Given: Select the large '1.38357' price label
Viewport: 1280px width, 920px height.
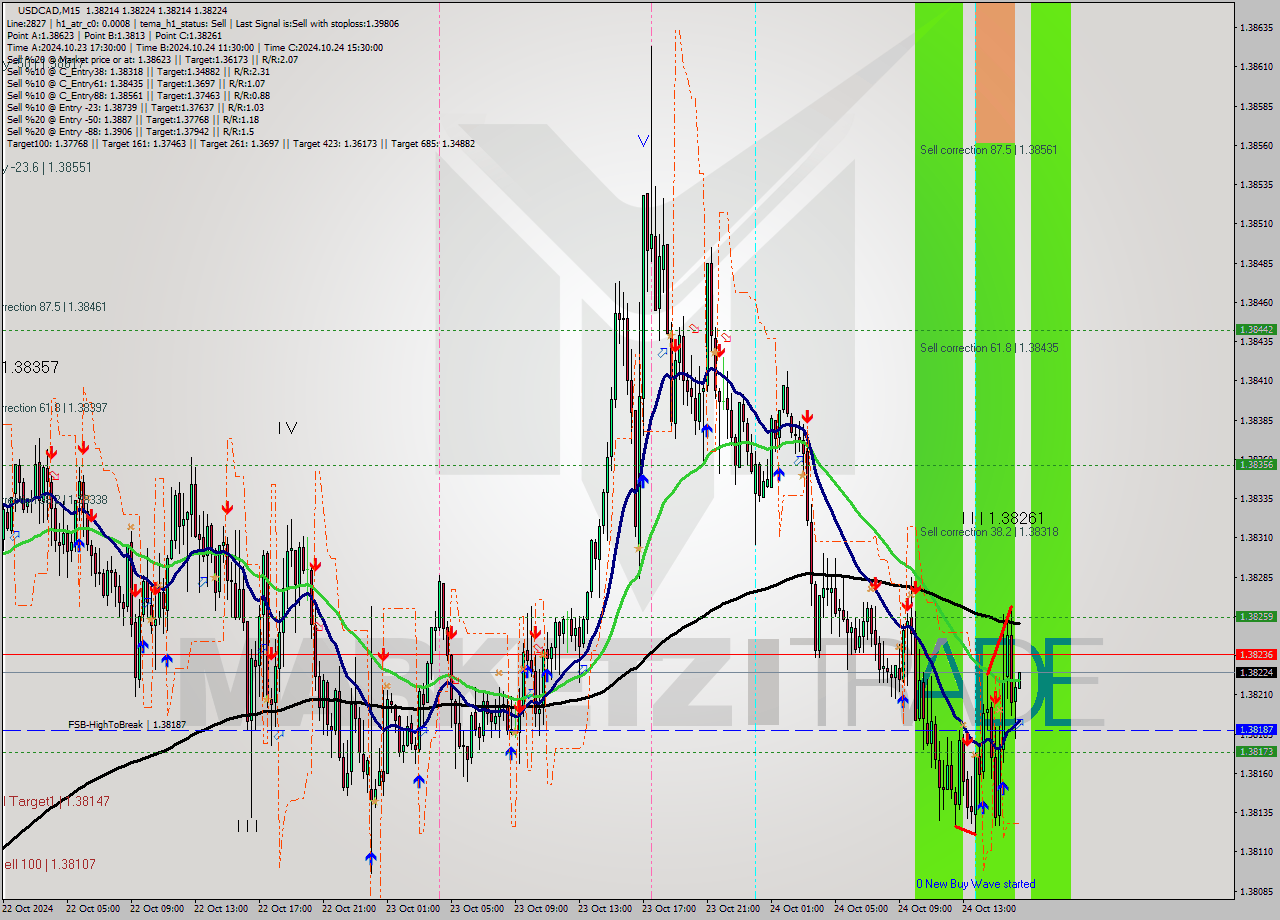Looking at the screenshot, I should click(x=31, y=368).
